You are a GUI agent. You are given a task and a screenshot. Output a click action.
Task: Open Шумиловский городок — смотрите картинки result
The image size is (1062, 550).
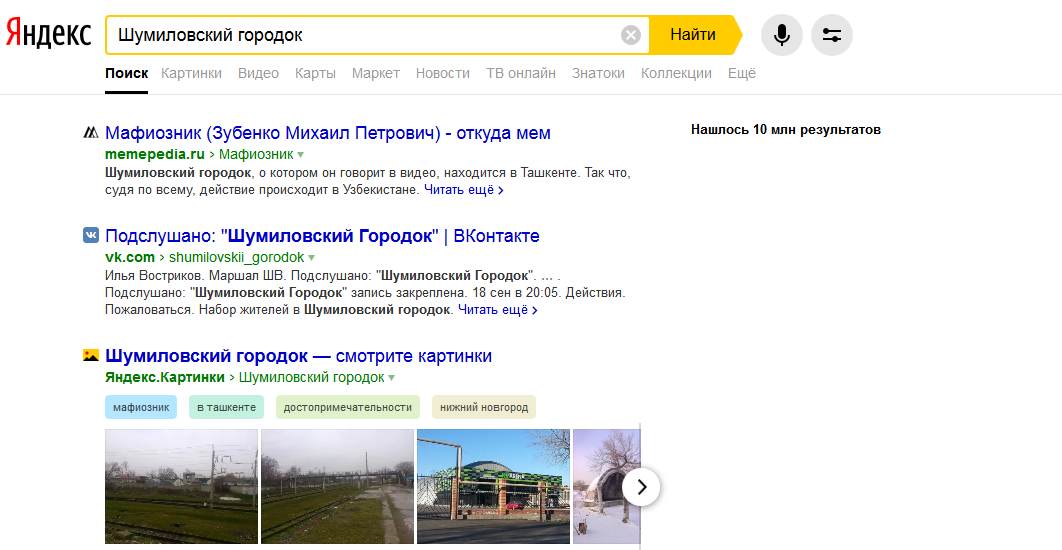[299, 356]
